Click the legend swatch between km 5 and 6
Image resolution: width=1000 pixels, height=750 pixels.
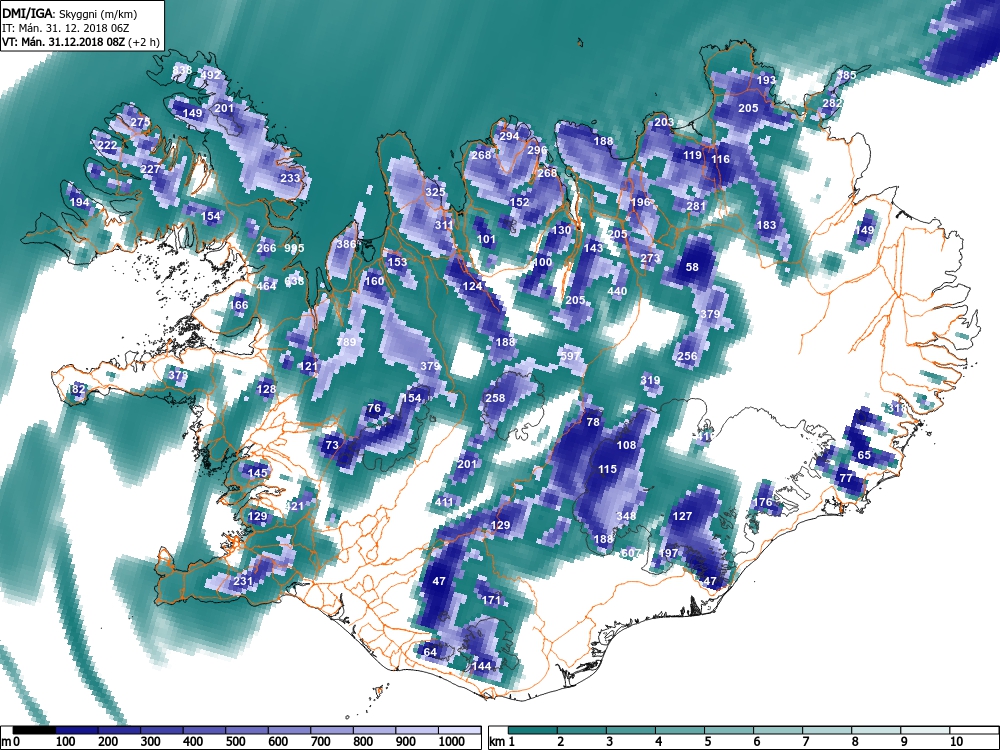pyautogui.click(x=729, y=730)
